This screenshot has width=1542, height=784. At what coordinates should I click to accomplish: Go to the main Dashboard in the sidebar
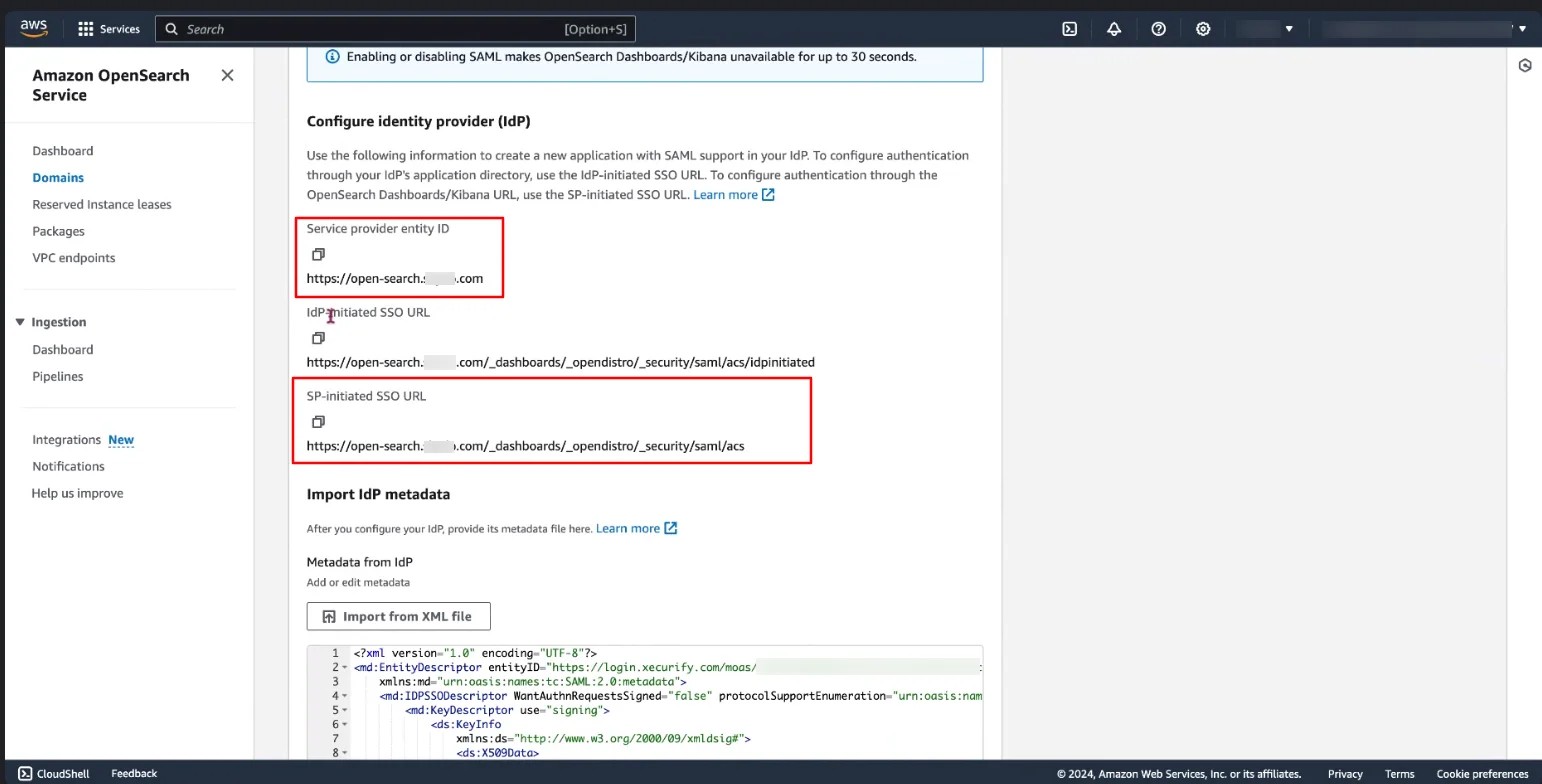tap(63, 151)
